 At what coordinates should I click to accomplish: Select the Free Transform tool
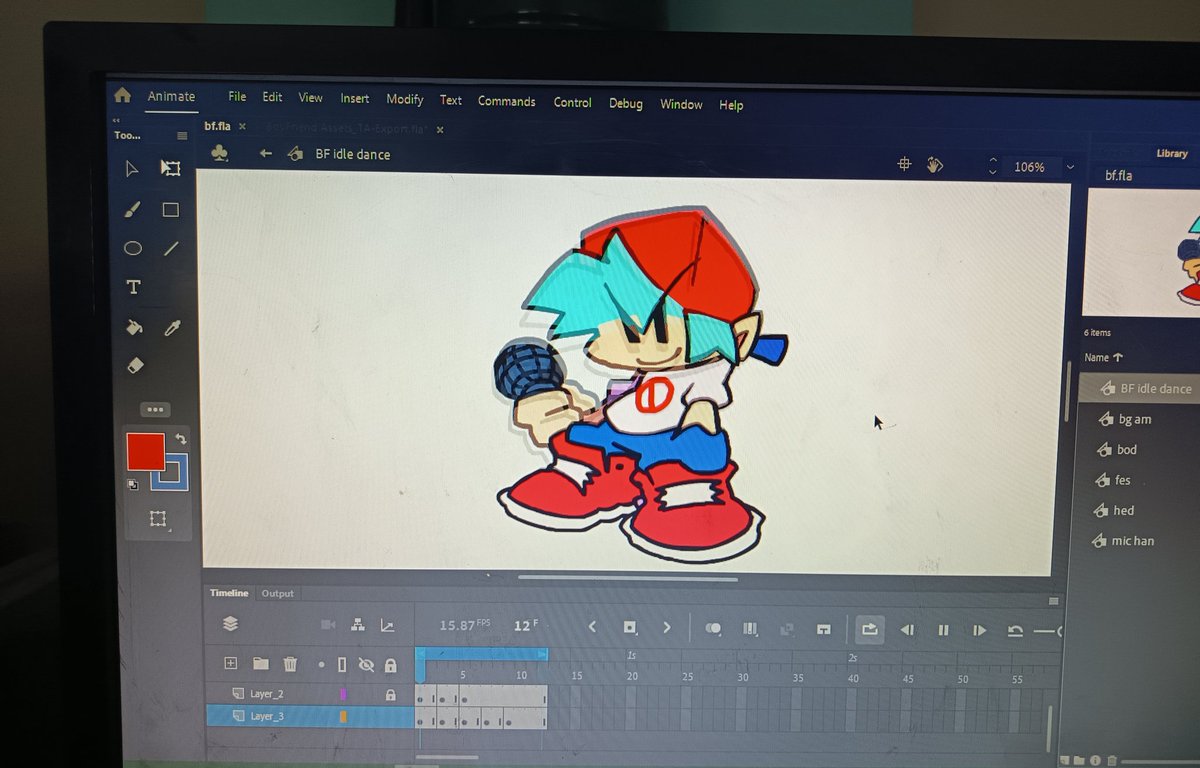(171, 168)
